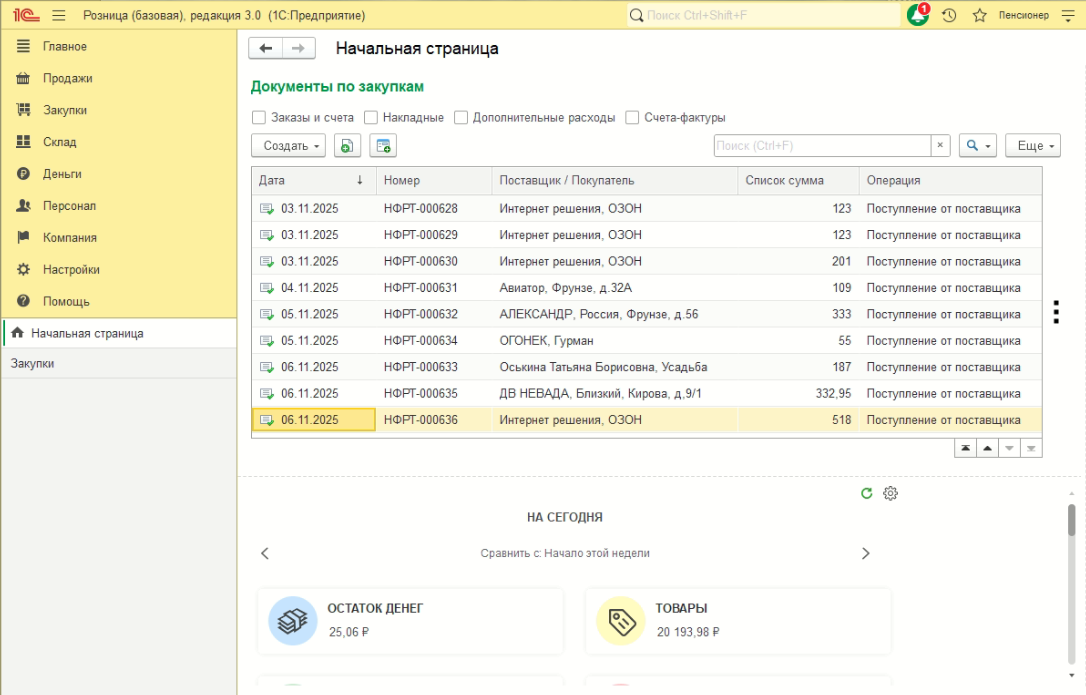Screen dimensions: 1086x695
Task: Open the hamburger functions menu in title bar
Action: 59,15
